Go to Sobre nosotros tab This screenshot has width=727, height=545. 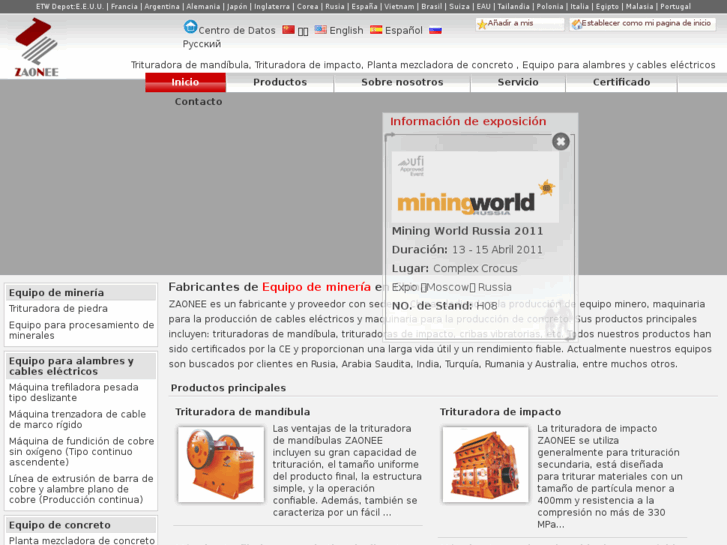click(402, 82)
